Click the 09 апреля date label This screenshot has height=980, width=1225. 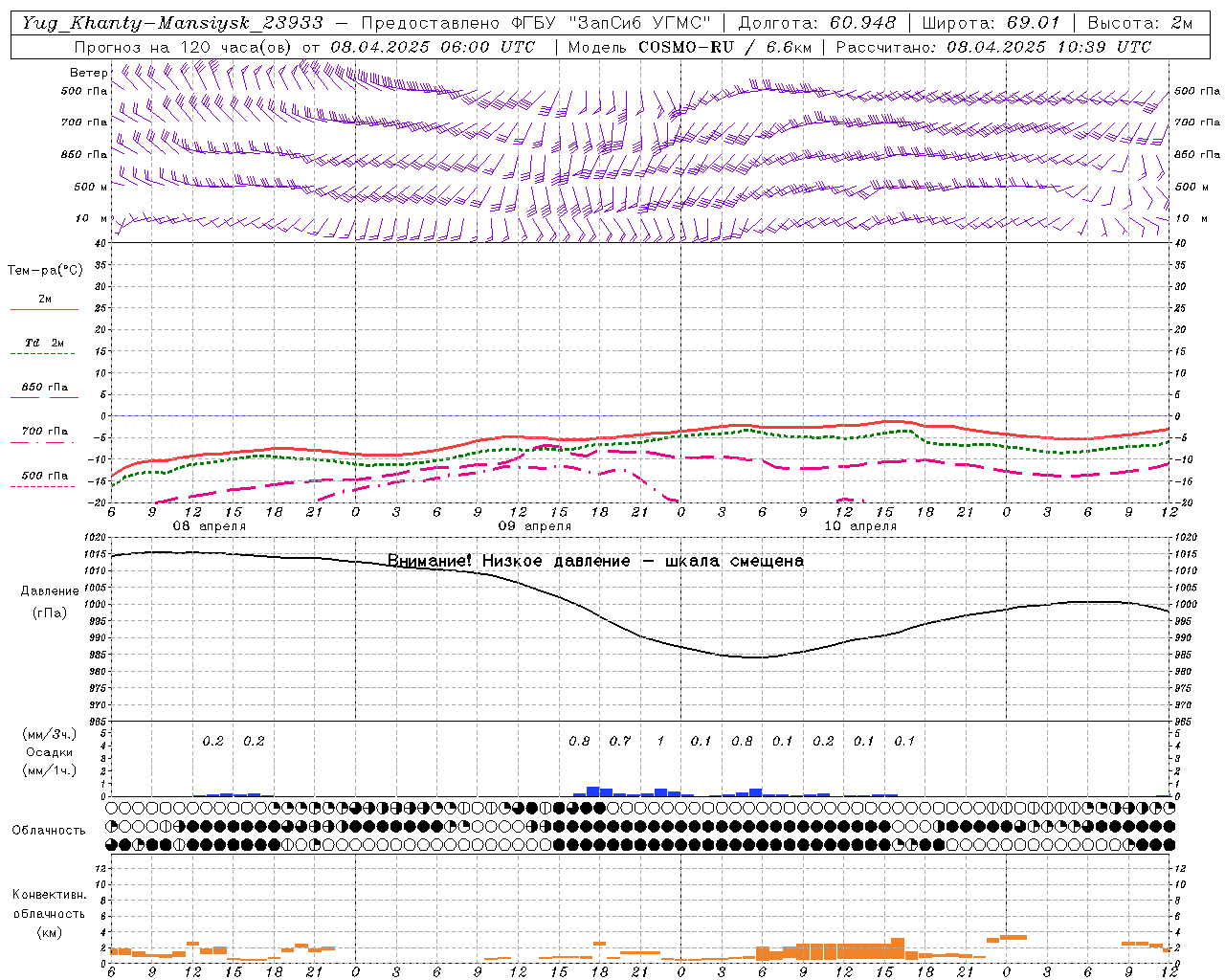pyautogui.click(x=534, y=526)
